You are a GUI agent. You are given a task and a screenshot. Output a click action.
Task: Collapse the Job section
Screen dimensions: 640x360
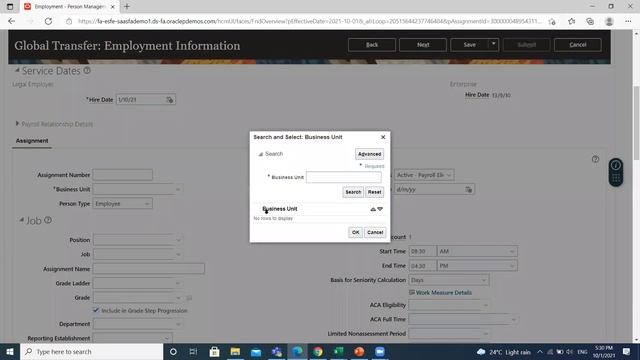click(x=22, y=220)
